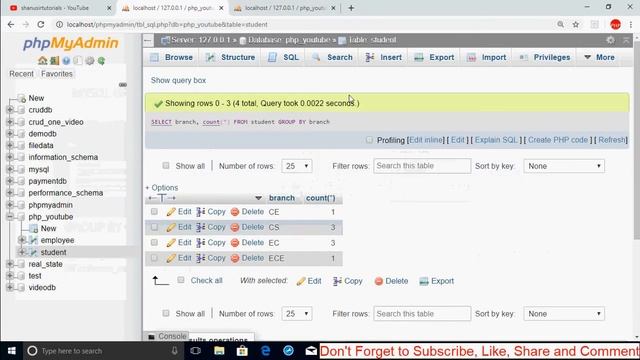This screenshot has height=360, width=640.
Task: Open the SQL tab
Action: tap(284, 58)
